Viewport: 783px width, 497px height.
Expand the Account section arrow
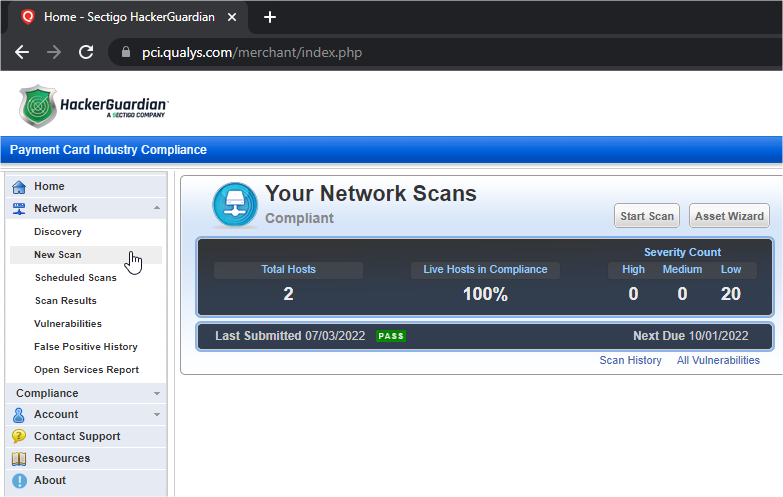click(x=156, y=414)
